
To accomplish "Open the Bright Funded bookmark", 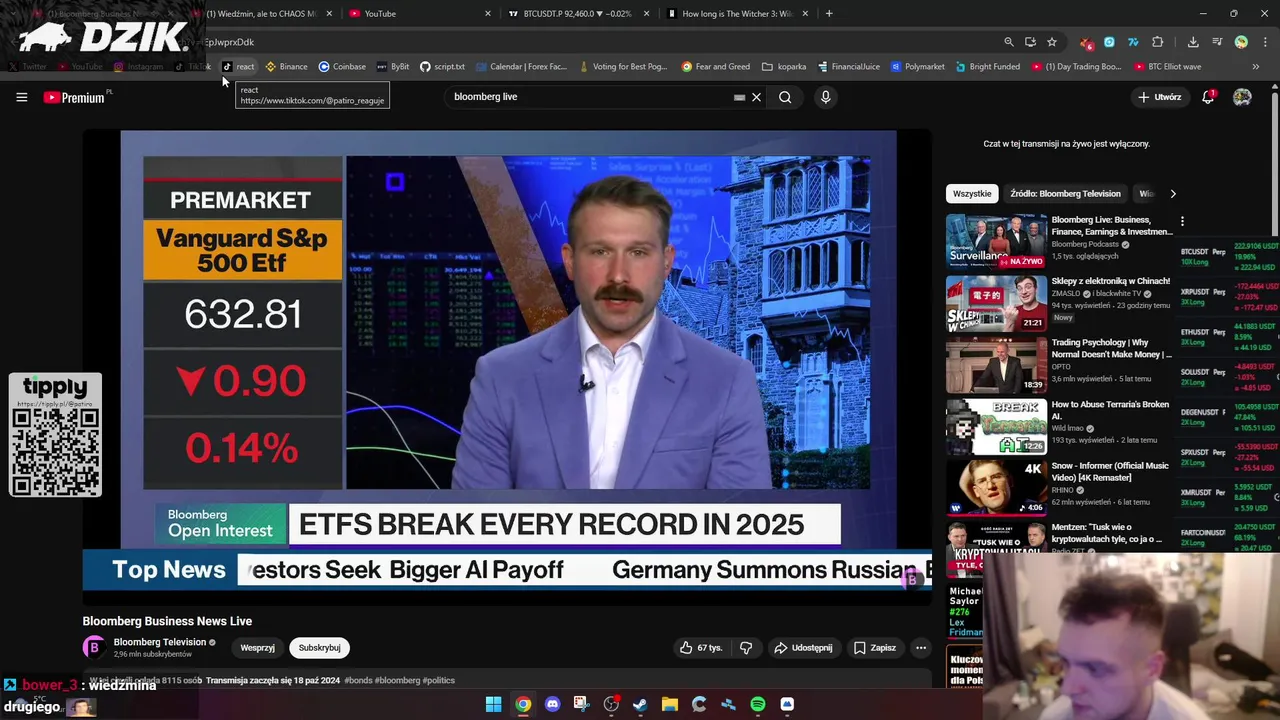I will [987, 67].
